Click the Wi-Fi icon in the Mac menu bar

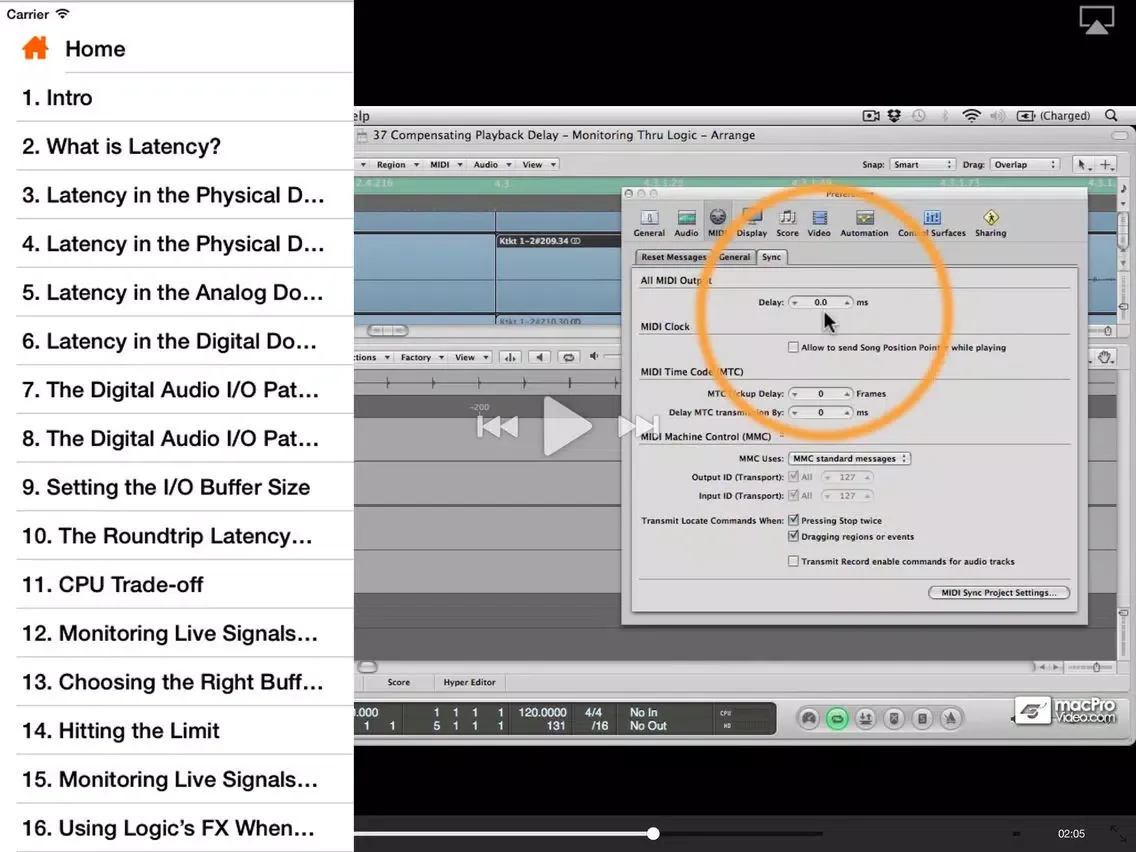click(972, 115)
